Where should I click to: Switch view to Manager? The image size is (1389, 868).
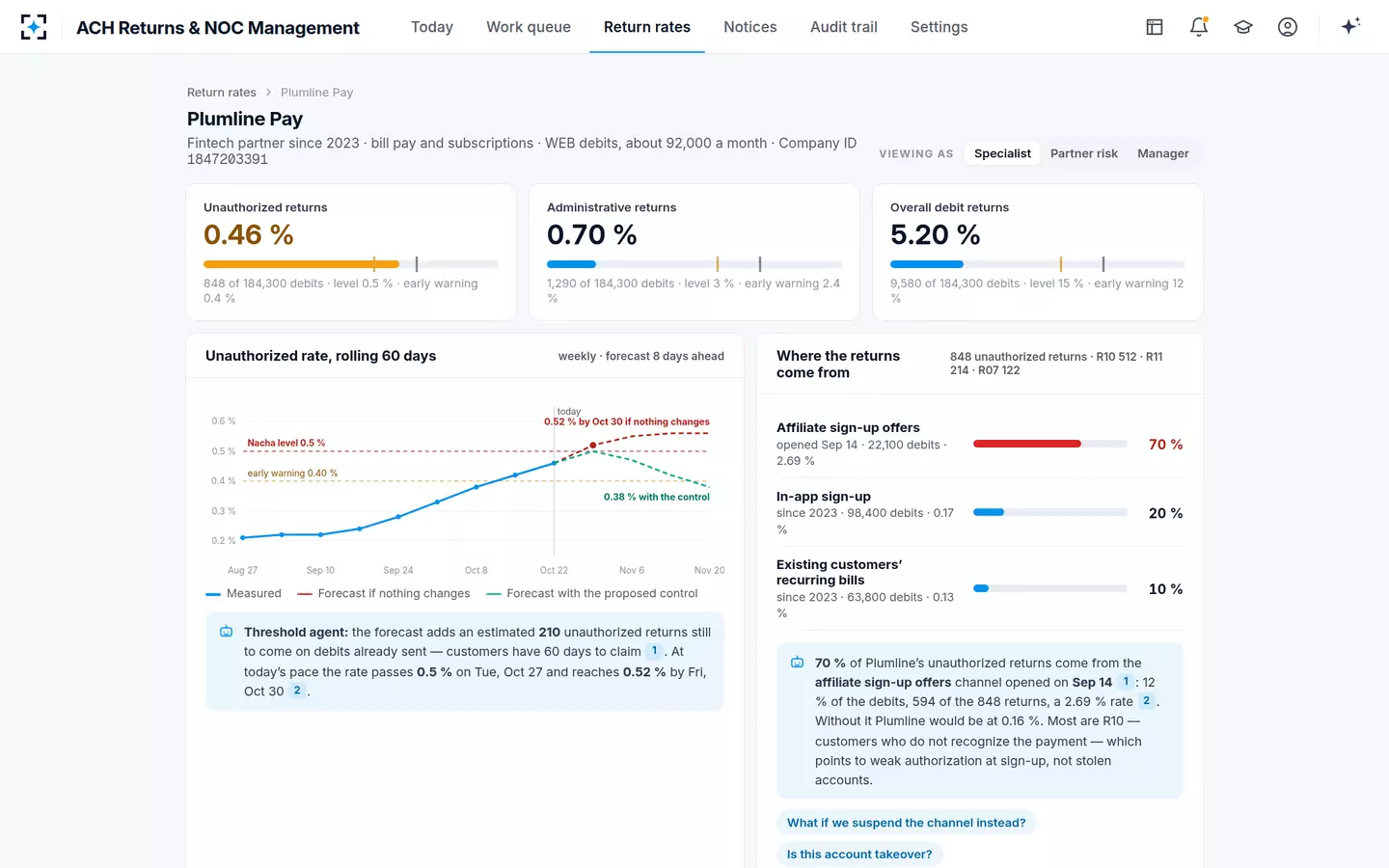tap(1163, 153)
